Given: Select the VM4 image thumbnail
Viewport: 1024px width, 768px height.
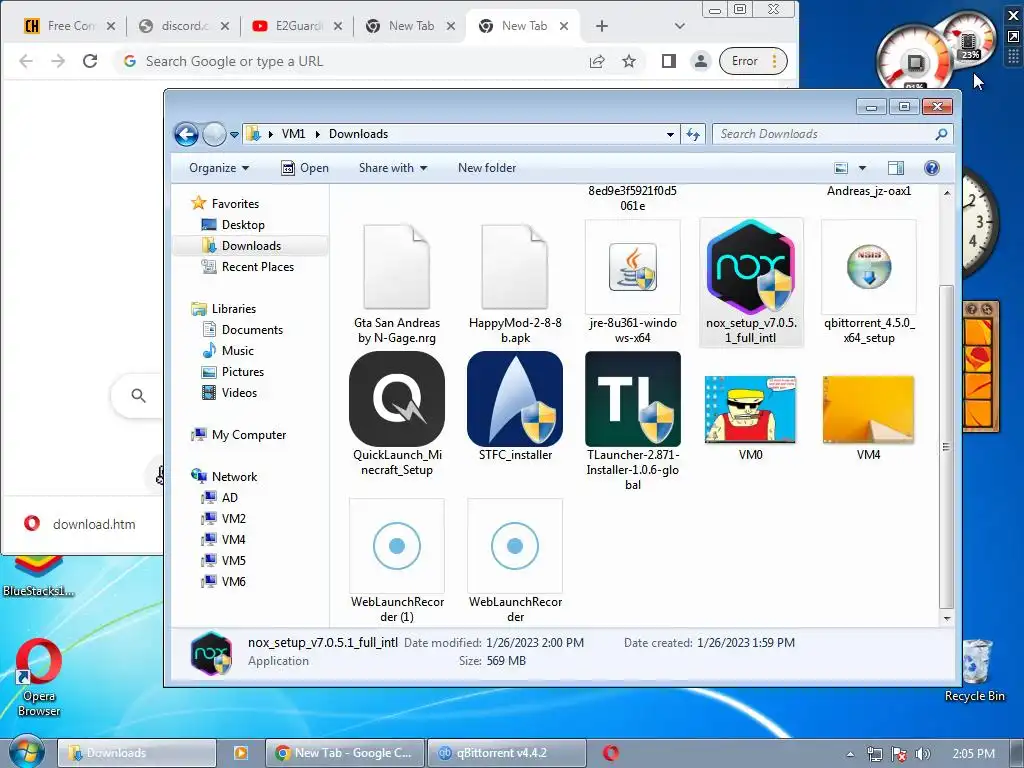Looking at the screenshot, I should (869, 418).
